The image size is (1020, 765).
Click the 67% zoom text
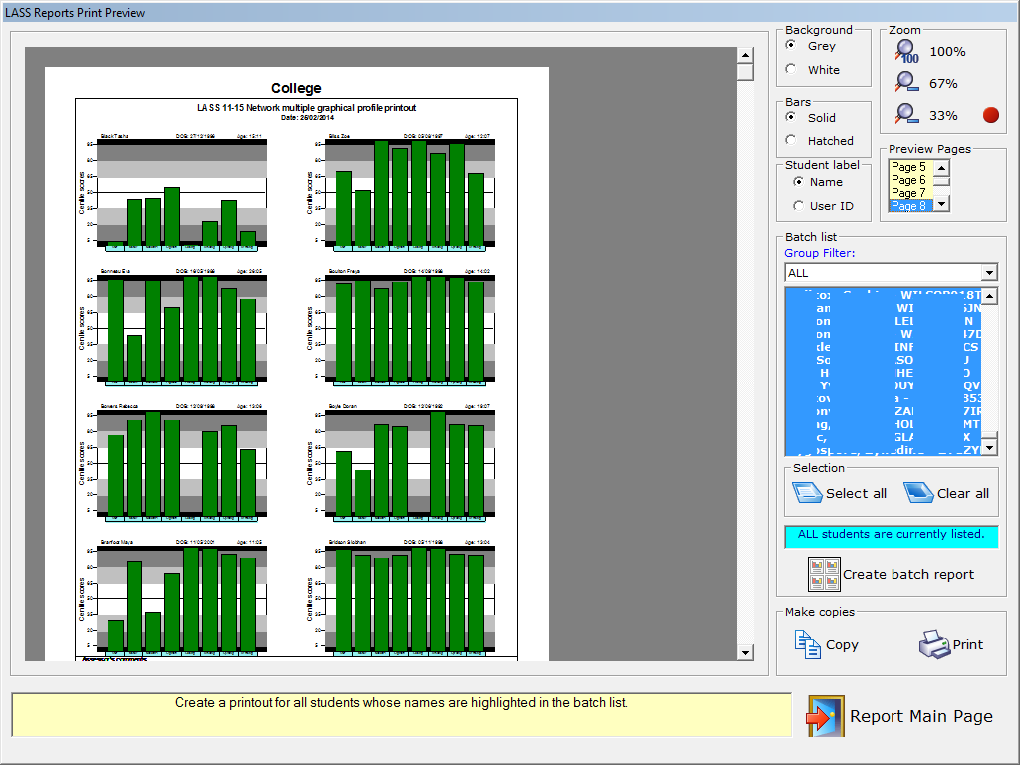point(943,83)
